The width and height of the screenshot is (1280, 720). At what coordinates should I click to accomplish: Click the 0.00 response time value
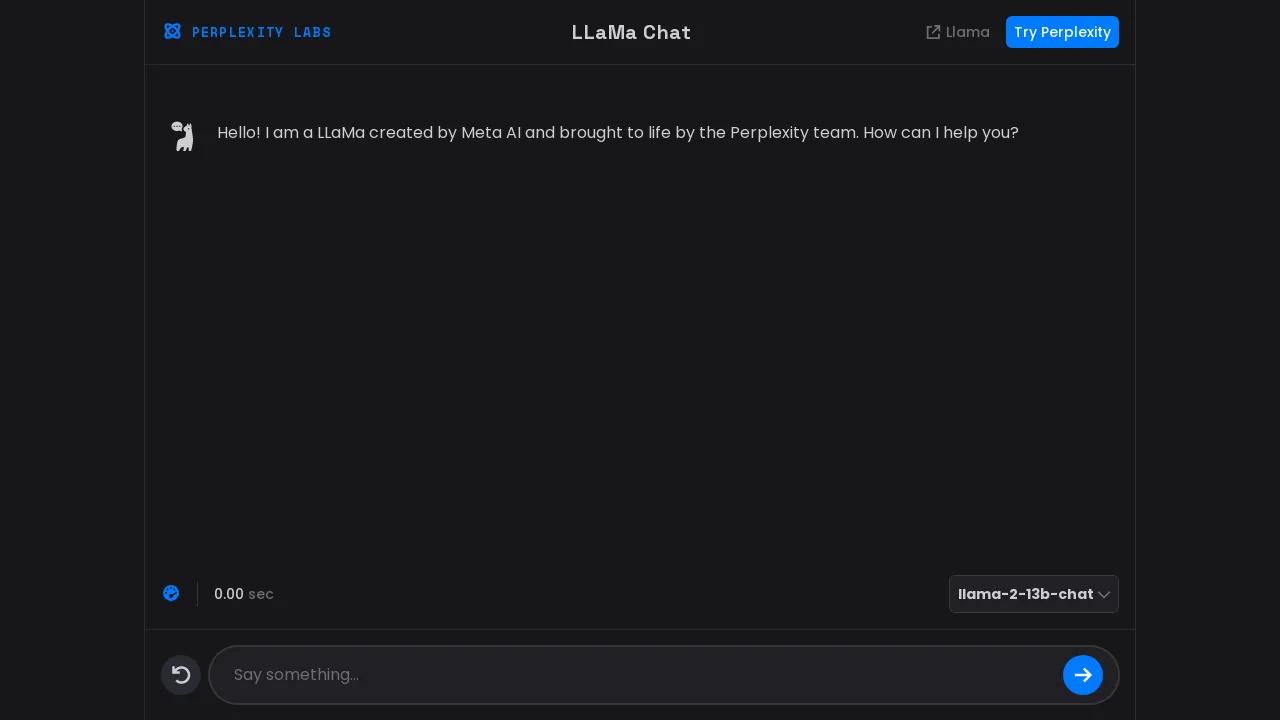pos(228,594)
